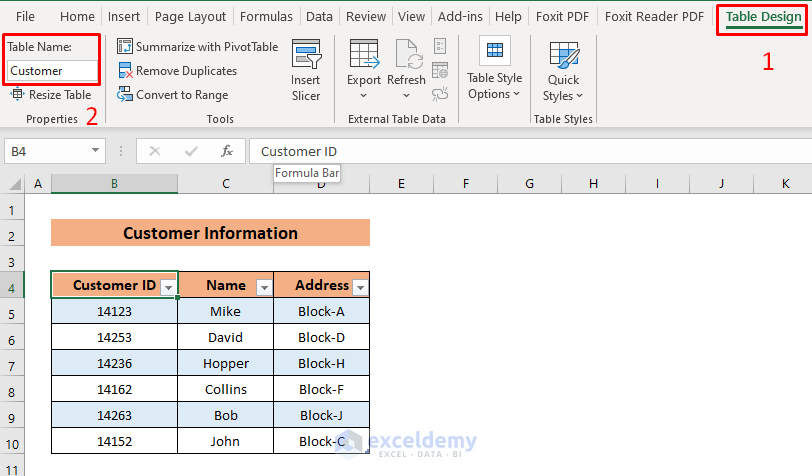Click Convert to Range

click(172, 95)
